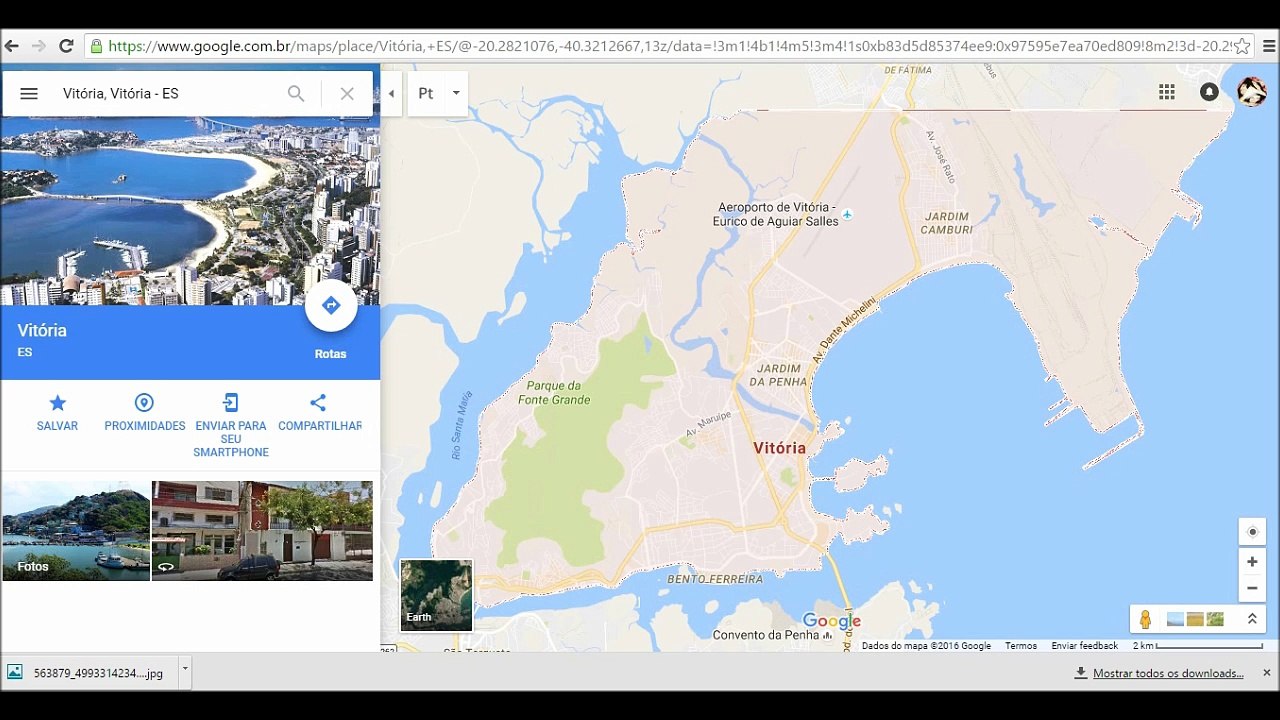Click the Enviar feedback link
The width and height of the screenshot is (1280, 720).
pyautogui.click(x=1085, y=646)
